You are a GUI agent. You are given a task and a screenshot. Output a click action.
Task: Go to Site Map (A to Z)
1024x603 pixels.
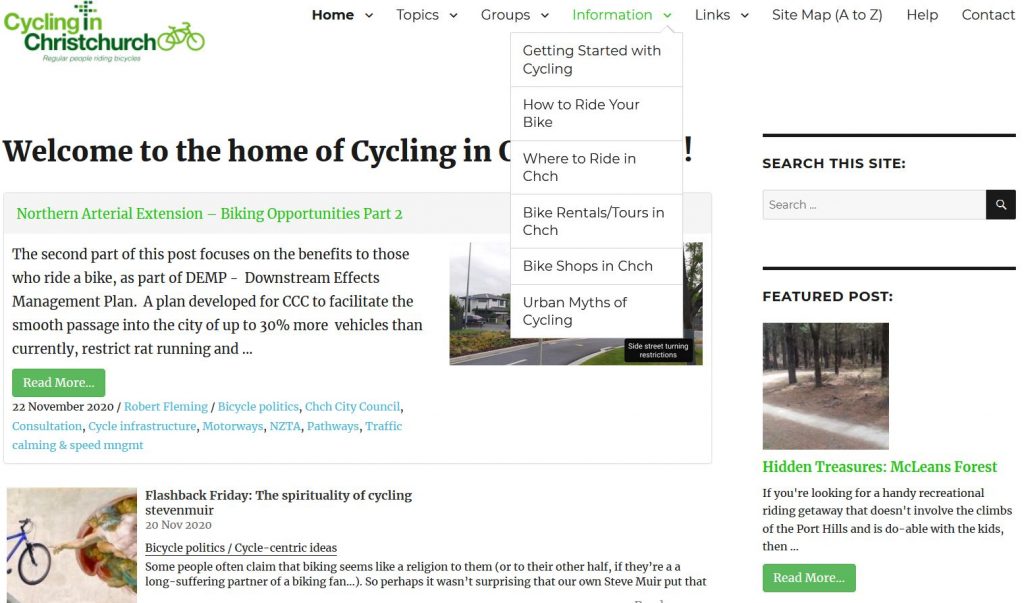pos(827,14)
